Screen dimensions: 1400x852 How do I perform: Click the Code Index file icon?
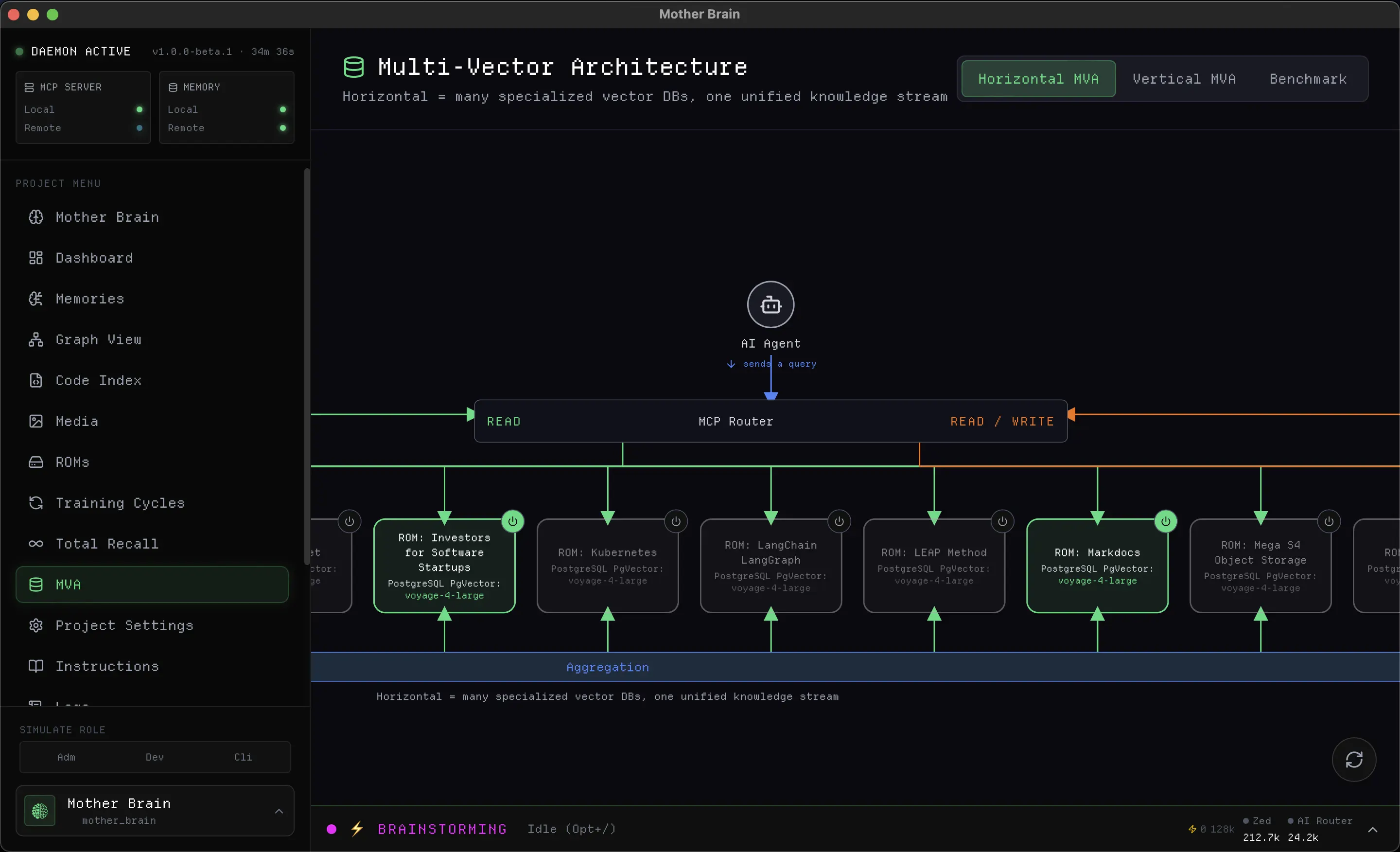click(36, 380)
